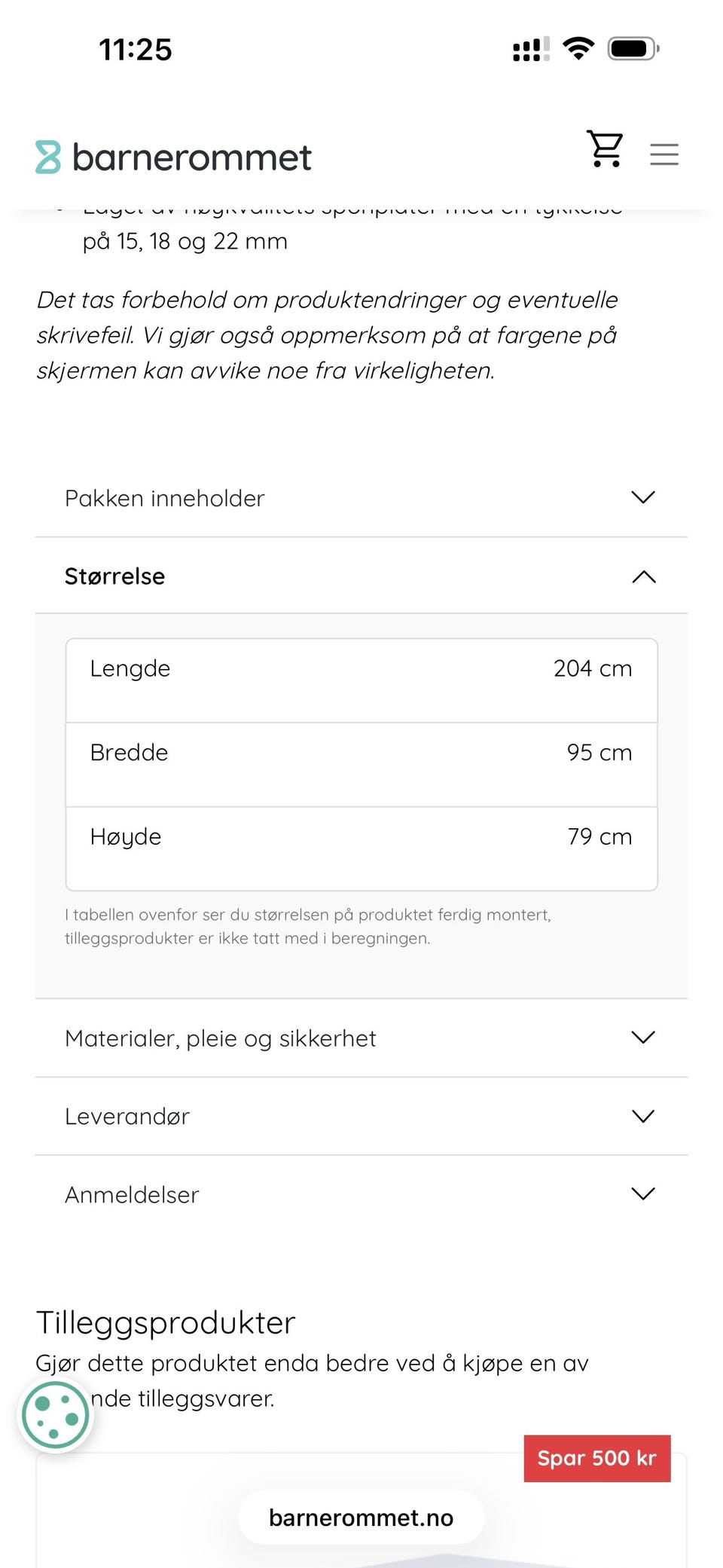
Task: Expand the Leverandør section chevron
Action: pyautogui.click(x=643, y=1116)
